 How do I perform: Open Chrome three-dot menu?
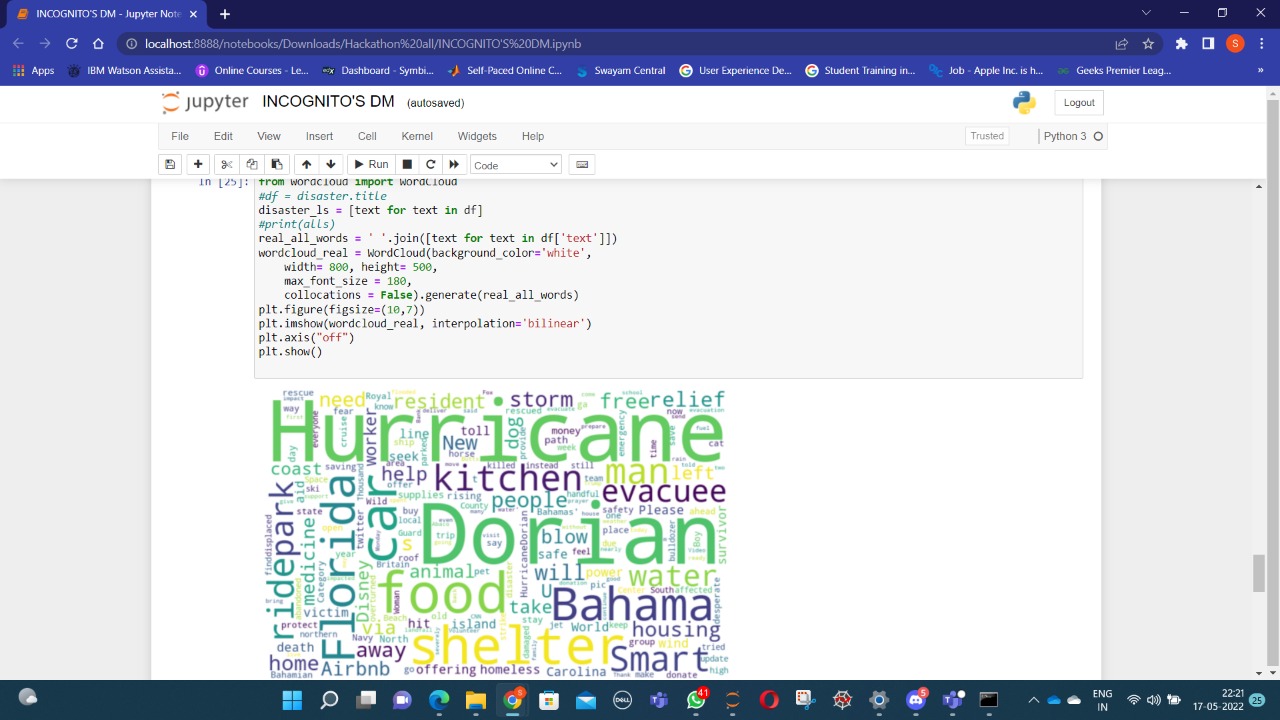tap(1260, 43)
